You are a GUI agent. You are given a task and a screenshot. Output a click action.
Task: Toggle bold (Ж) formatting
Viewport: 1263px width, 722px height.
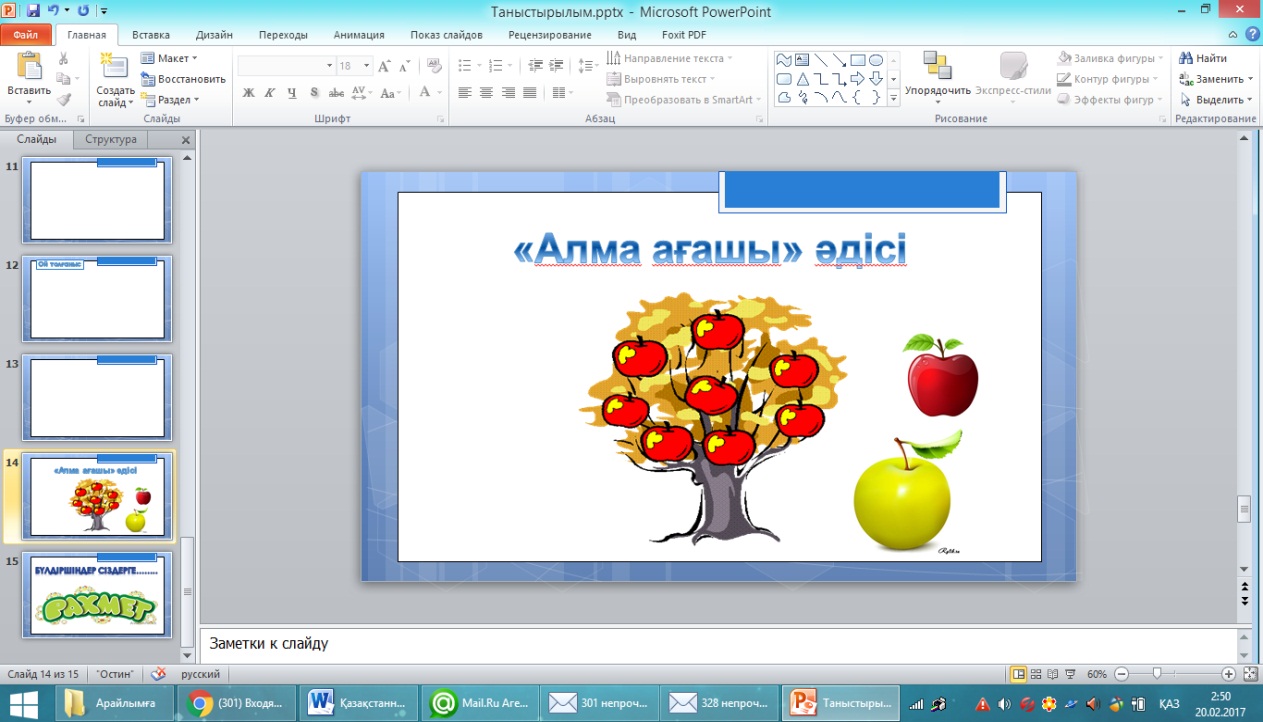tap(248, 93)
